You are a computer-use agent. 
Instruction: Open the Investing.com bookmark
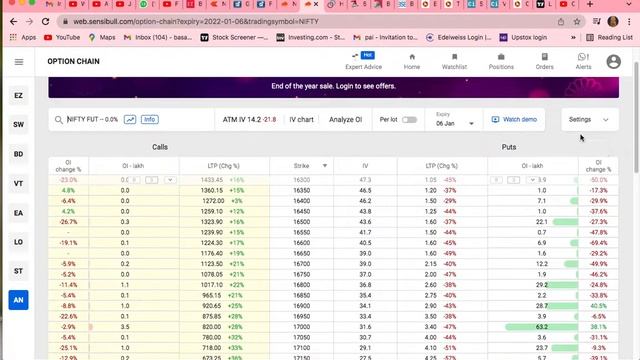311,37
